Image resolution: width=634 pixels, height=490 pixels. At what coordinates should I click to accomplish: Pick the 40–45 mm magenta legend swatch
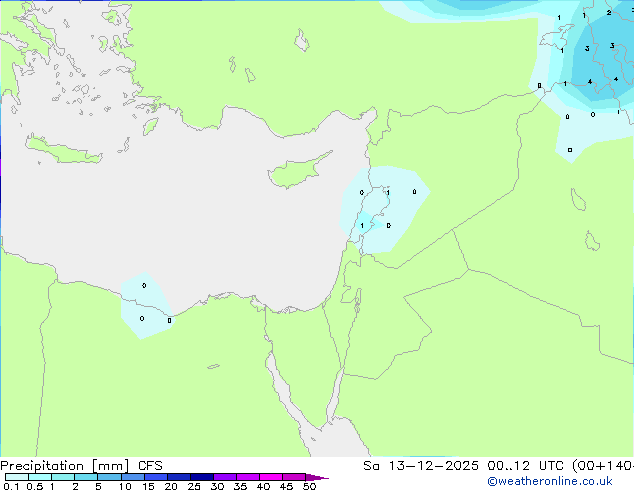[x=271, y=477]
